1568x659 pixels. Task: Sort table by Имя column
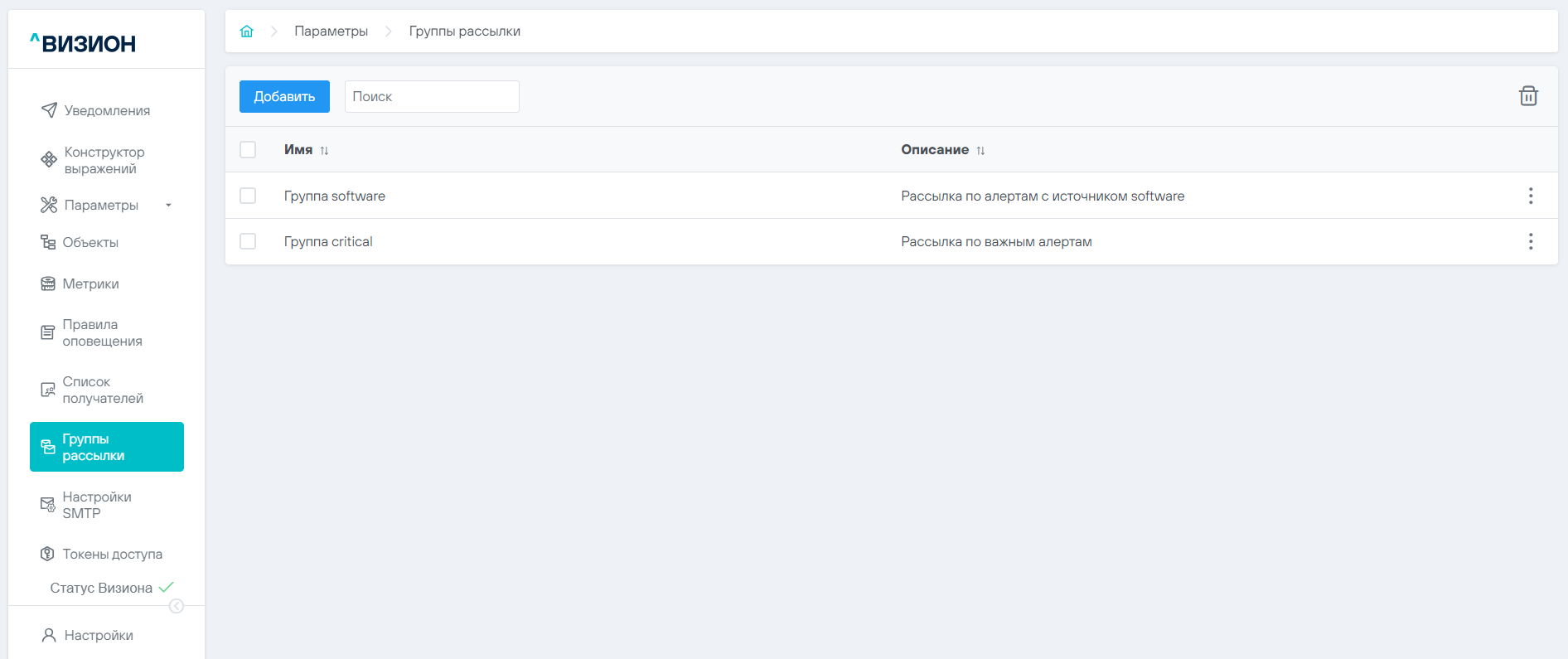[324, 151]
